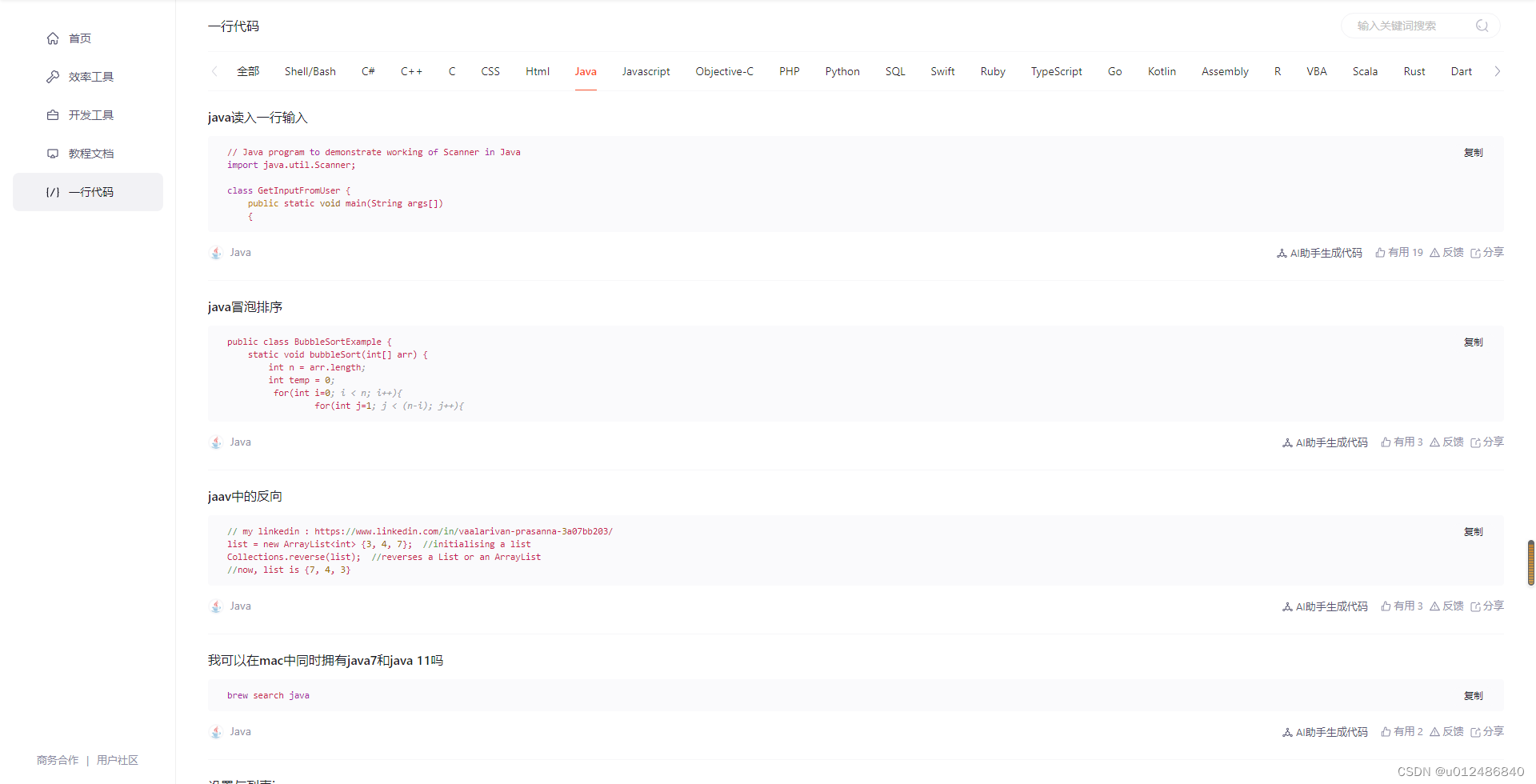Share the brew search java snippet
The width and height of the screenshot is (1536, 784).
[1487, 732]
